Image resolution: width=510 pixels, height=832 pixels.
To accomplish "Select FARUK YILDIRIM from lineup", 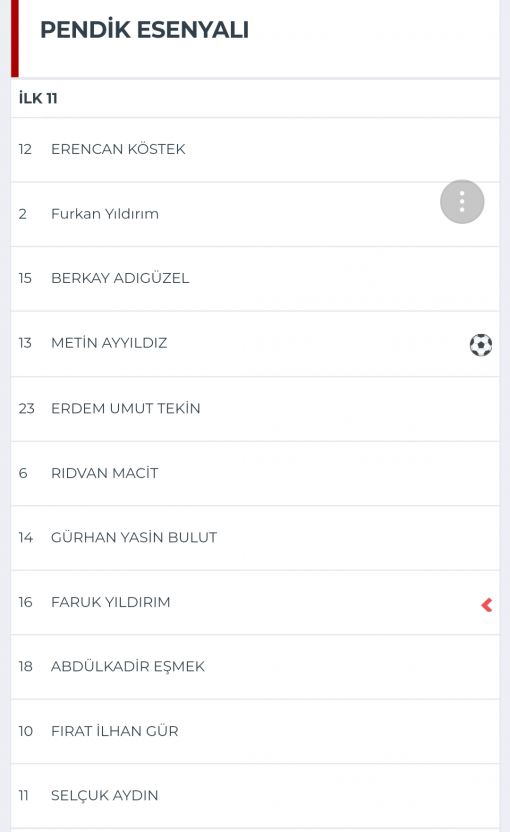I will pyautogui.click(x=255, y=603).
